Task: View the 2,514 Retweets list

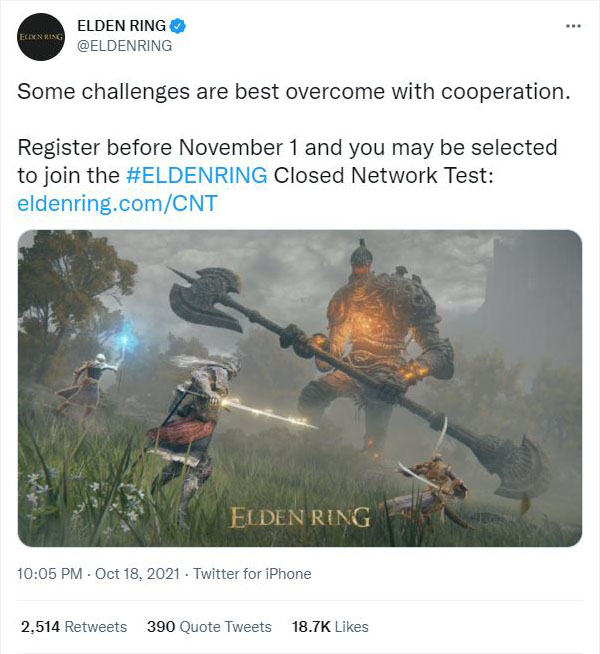Action: tap(74, 627)
